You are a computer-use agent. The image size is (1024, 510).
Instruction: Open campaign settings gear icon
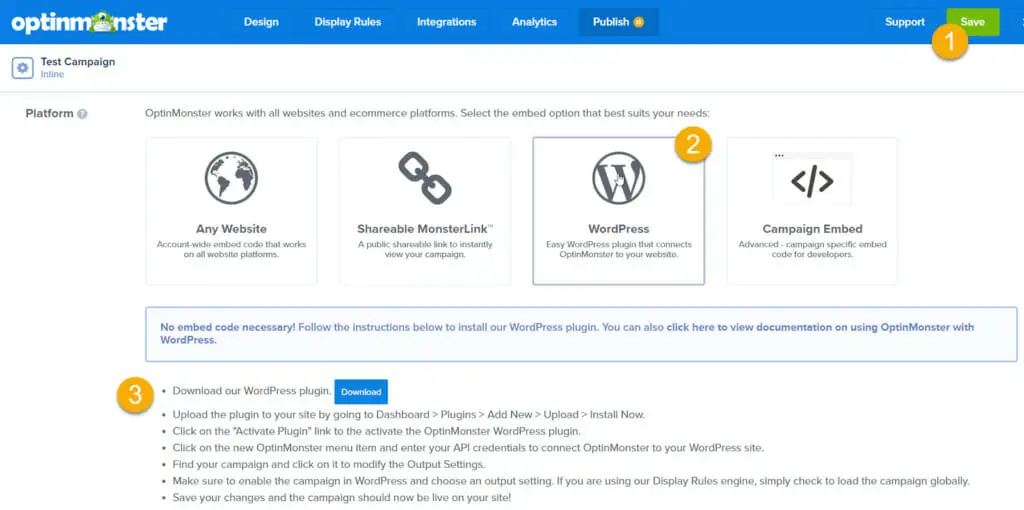(x=23, y=68)
